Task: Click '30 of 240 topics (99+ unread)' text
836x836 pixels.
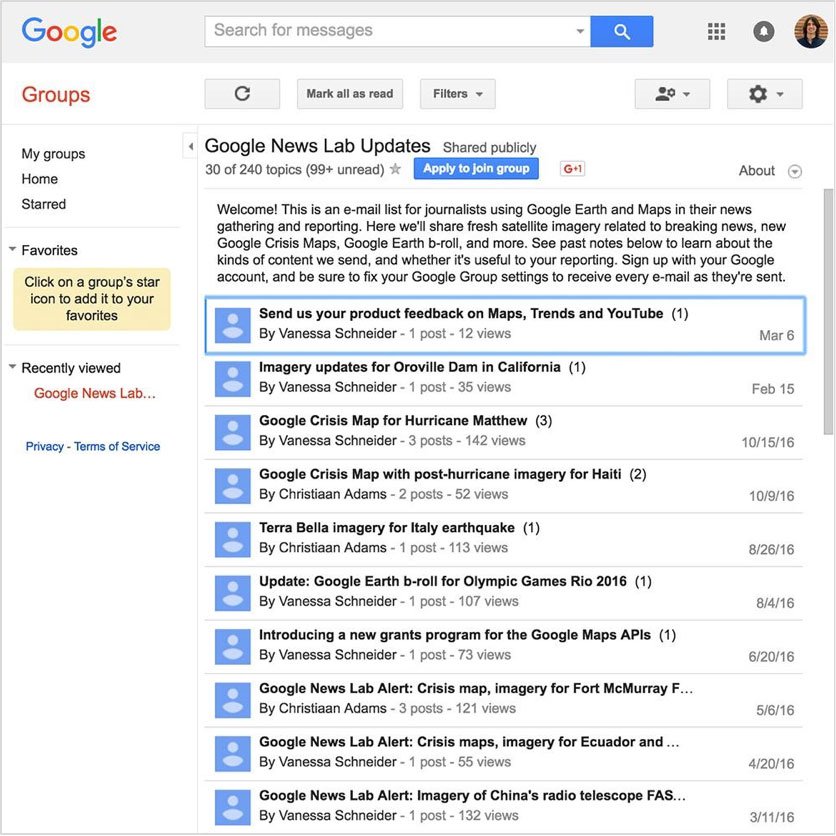Action: [294, 170]
